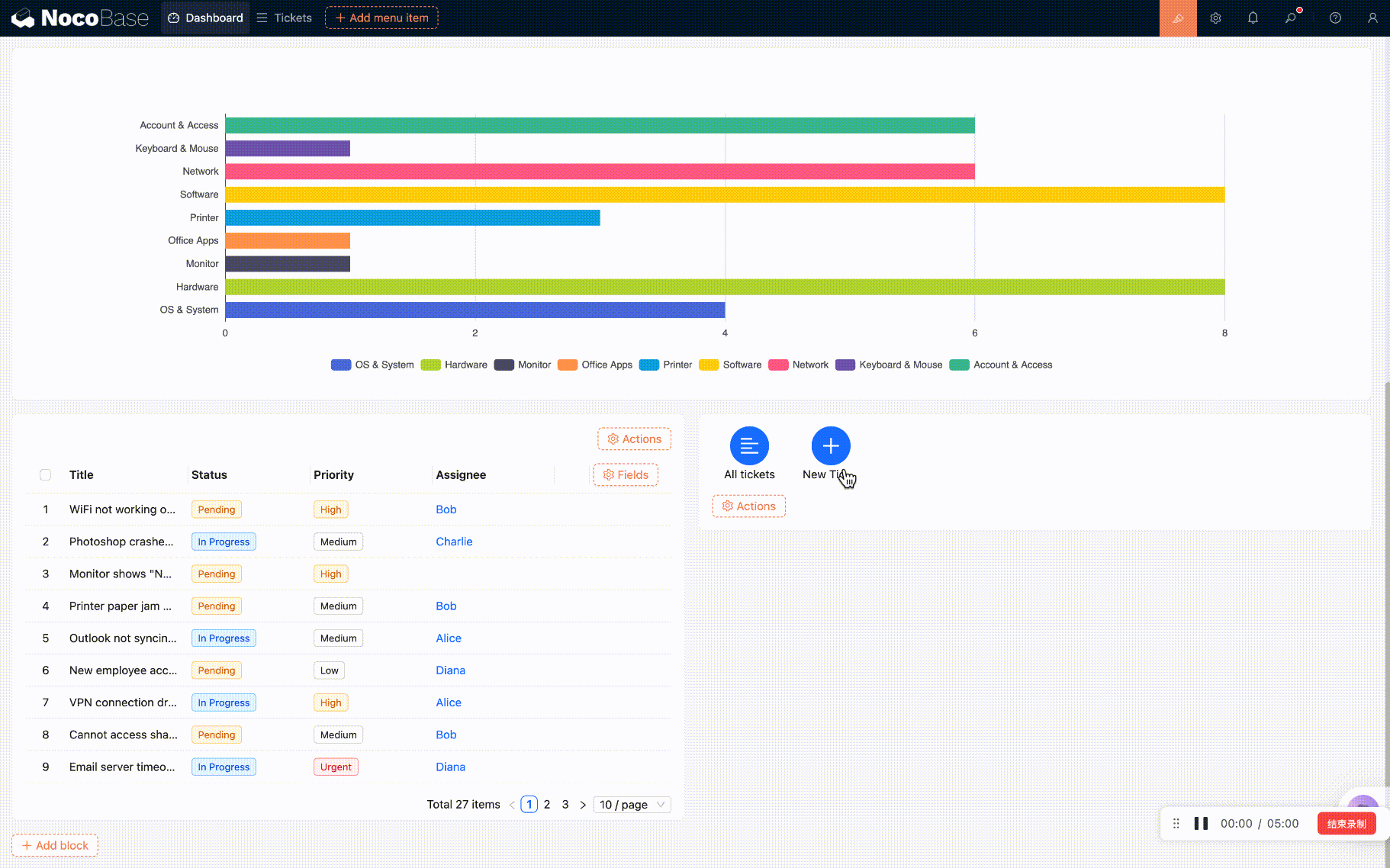Go to page 2 of the tickets table
The width and height of the screenshot is (1390, 868).
(x=547, y=804)
